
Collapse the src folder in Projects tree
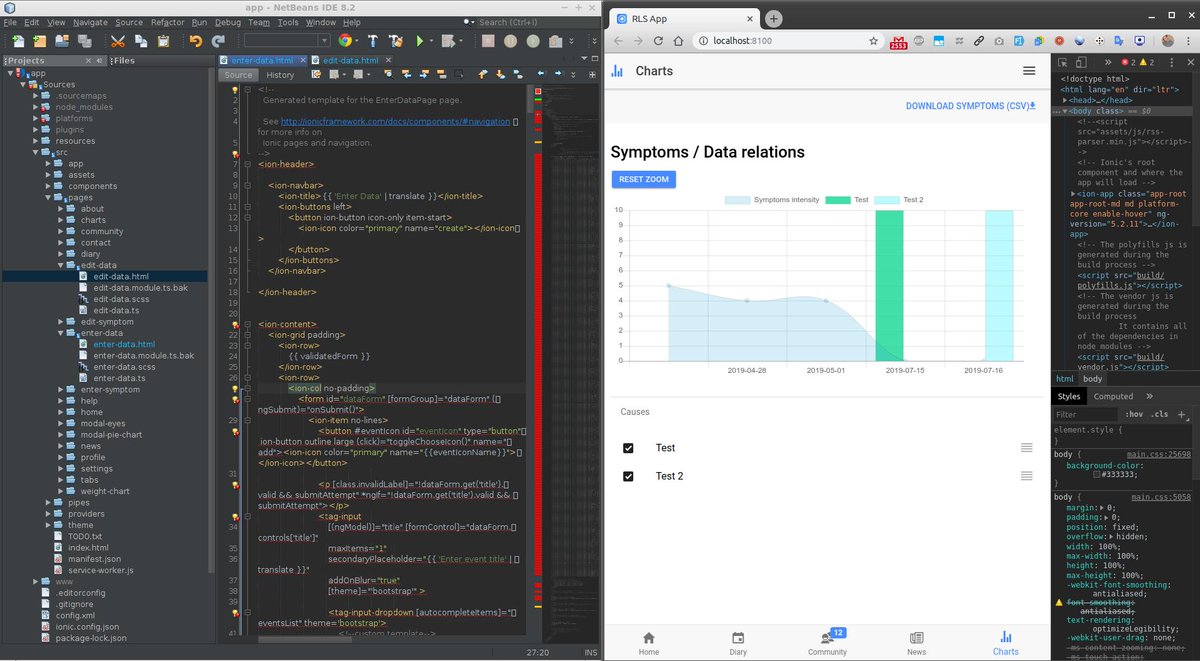(x=35, y=152)
